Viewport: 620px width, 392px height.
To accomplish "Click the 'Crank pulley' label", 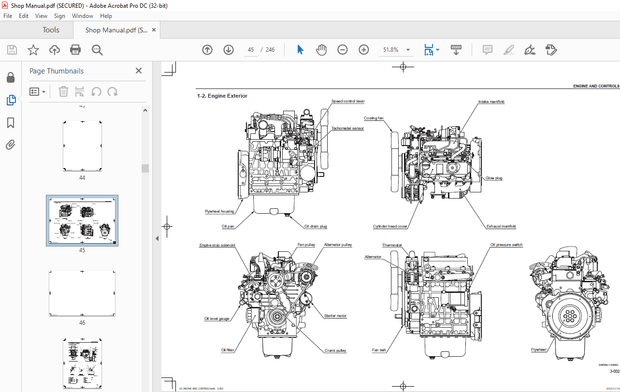I will click(335, 350).
